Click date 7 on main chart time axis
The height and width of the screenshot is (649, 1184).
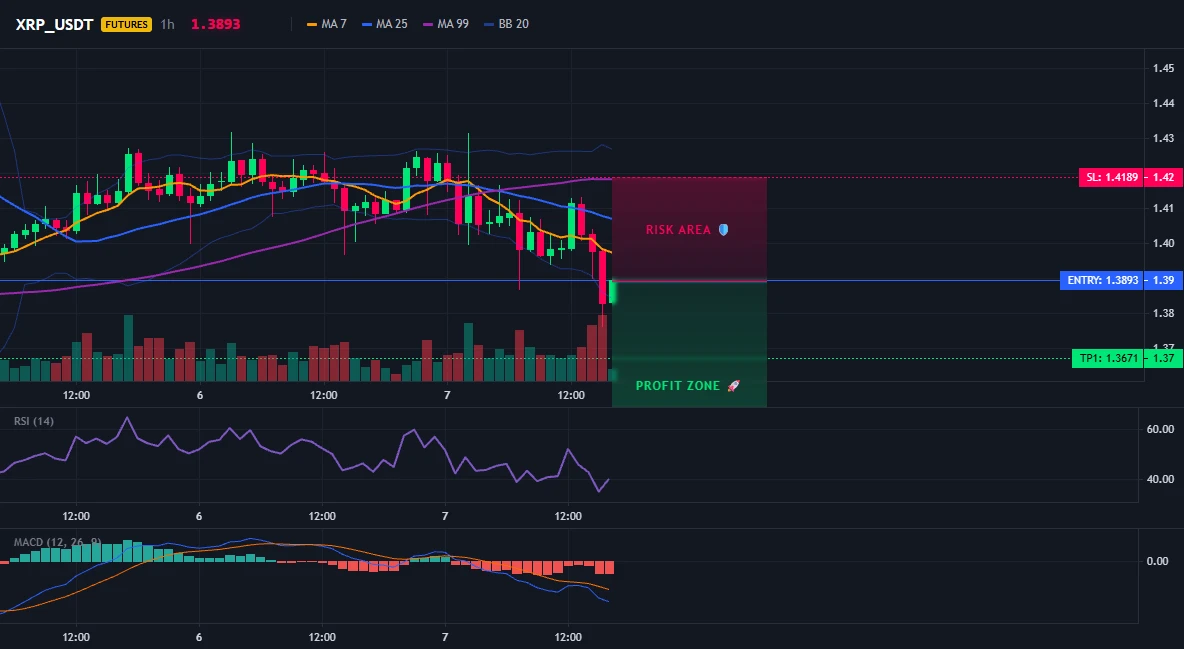tap(447, 395)
